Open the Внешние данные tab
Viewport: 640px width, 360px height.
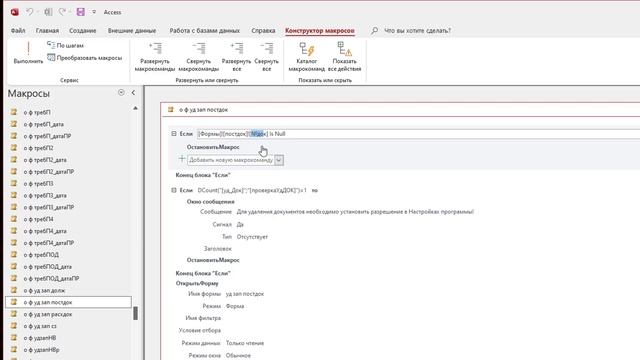point(132,31)
